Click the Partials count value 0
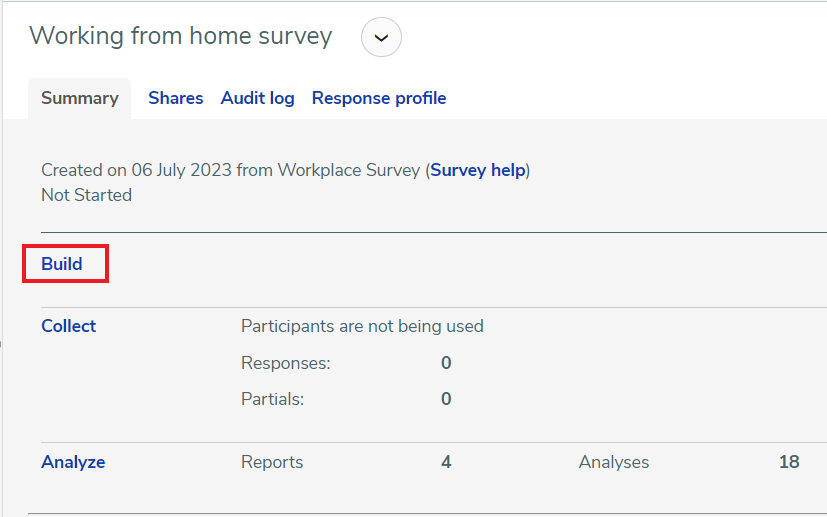827x517 pixels. [x=446, y=399]
